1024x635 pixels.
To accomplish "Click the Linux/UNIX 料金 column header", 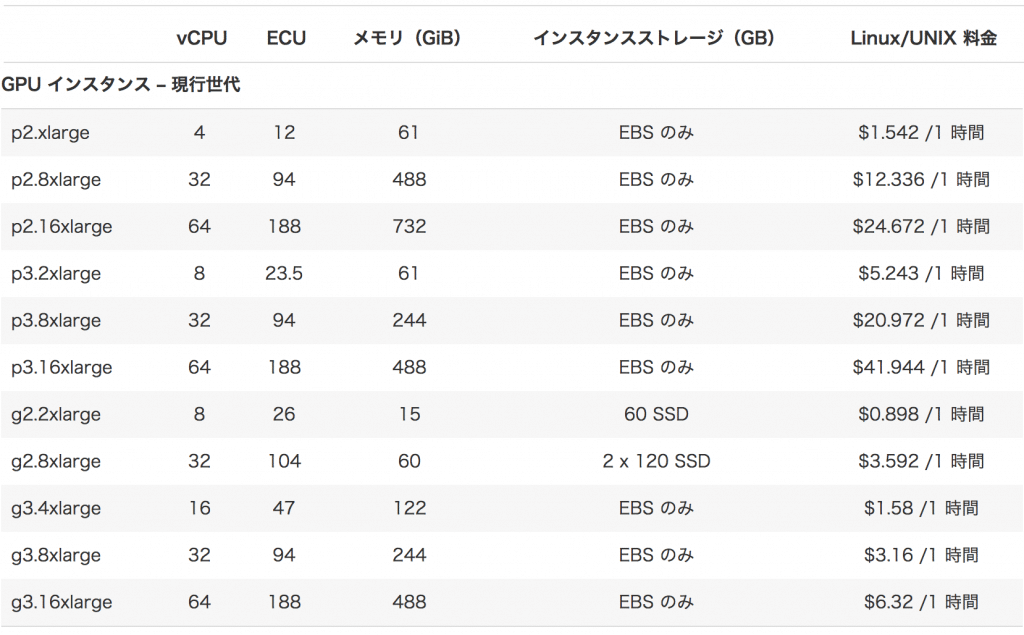I will [923, 38].
